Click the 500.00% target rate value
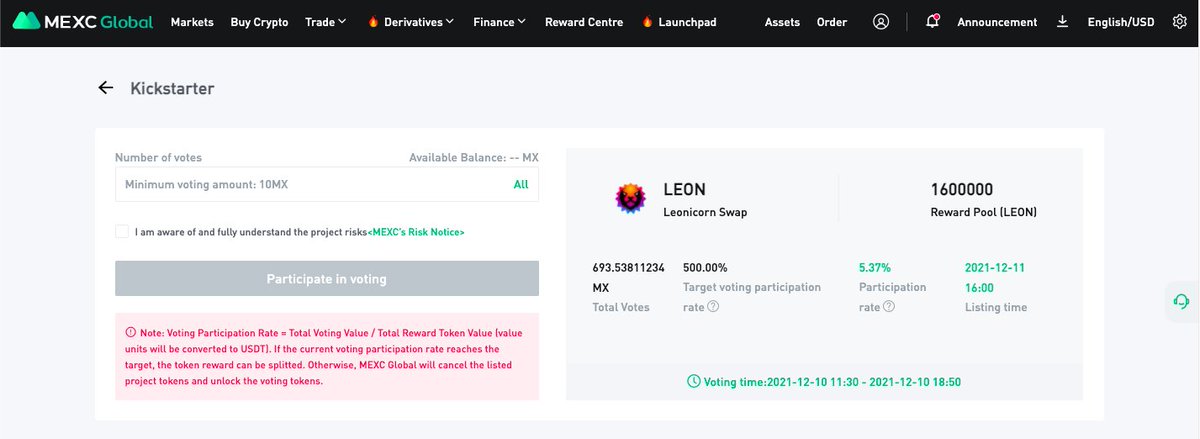The height and width of the screenshot is (439, 1200). coord(705,268)
